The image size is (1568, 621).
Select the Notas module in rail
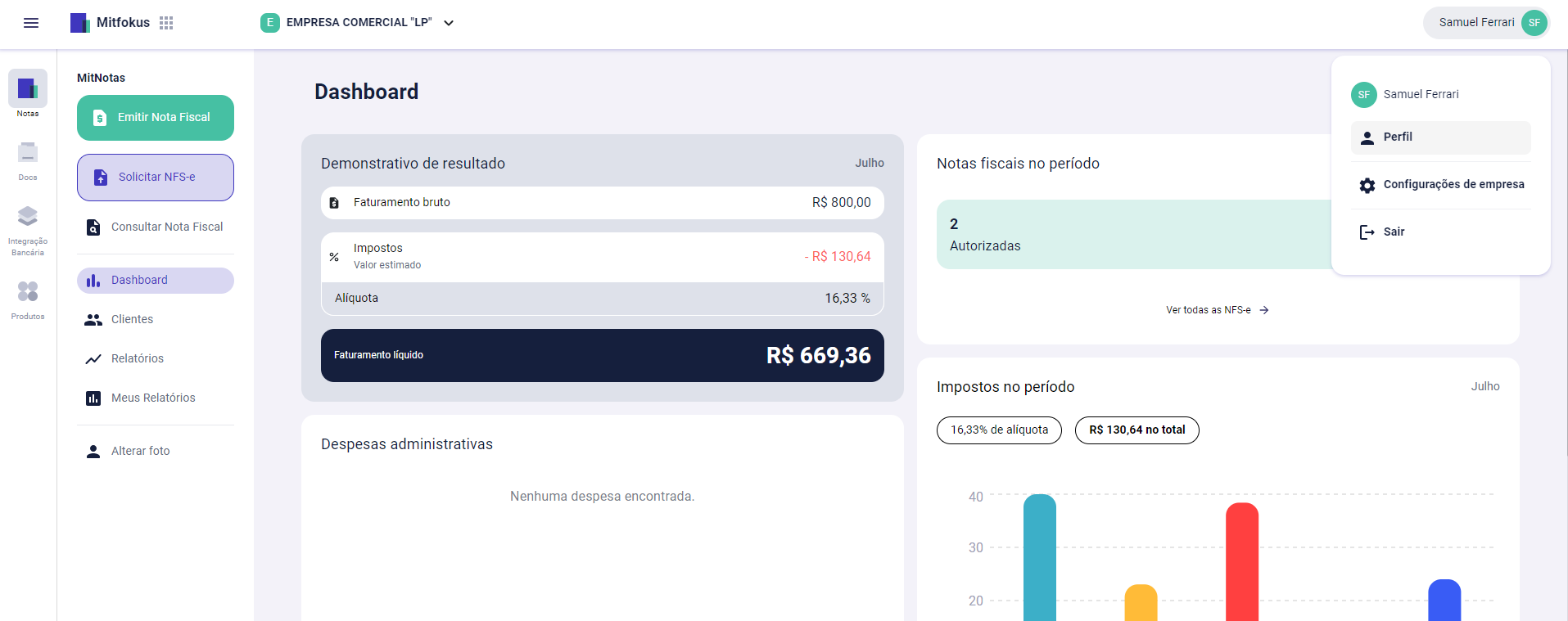click(x=28, y=93)
